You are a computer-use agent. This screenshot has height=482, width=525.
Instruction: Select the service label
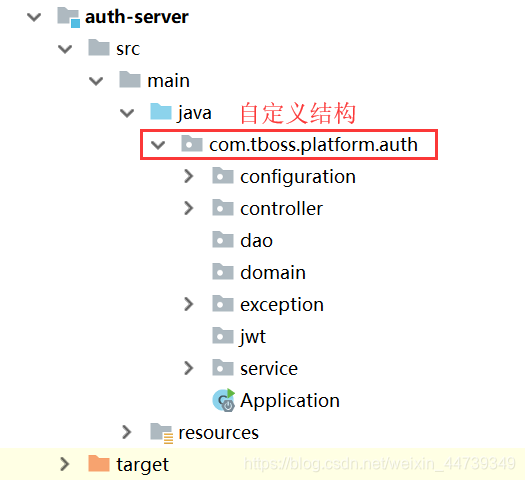[269, 369]
